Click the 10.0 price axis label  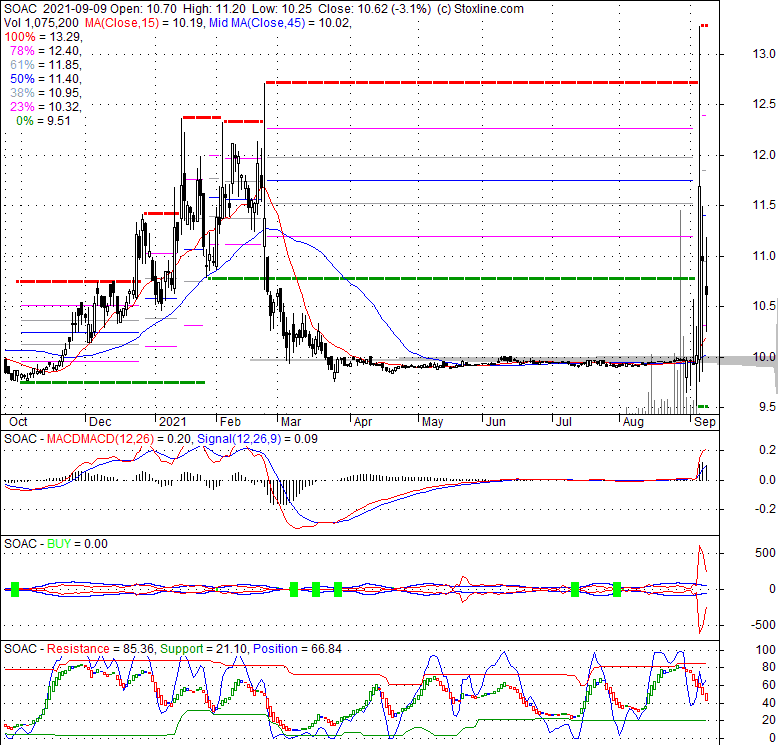pos(764,357)
